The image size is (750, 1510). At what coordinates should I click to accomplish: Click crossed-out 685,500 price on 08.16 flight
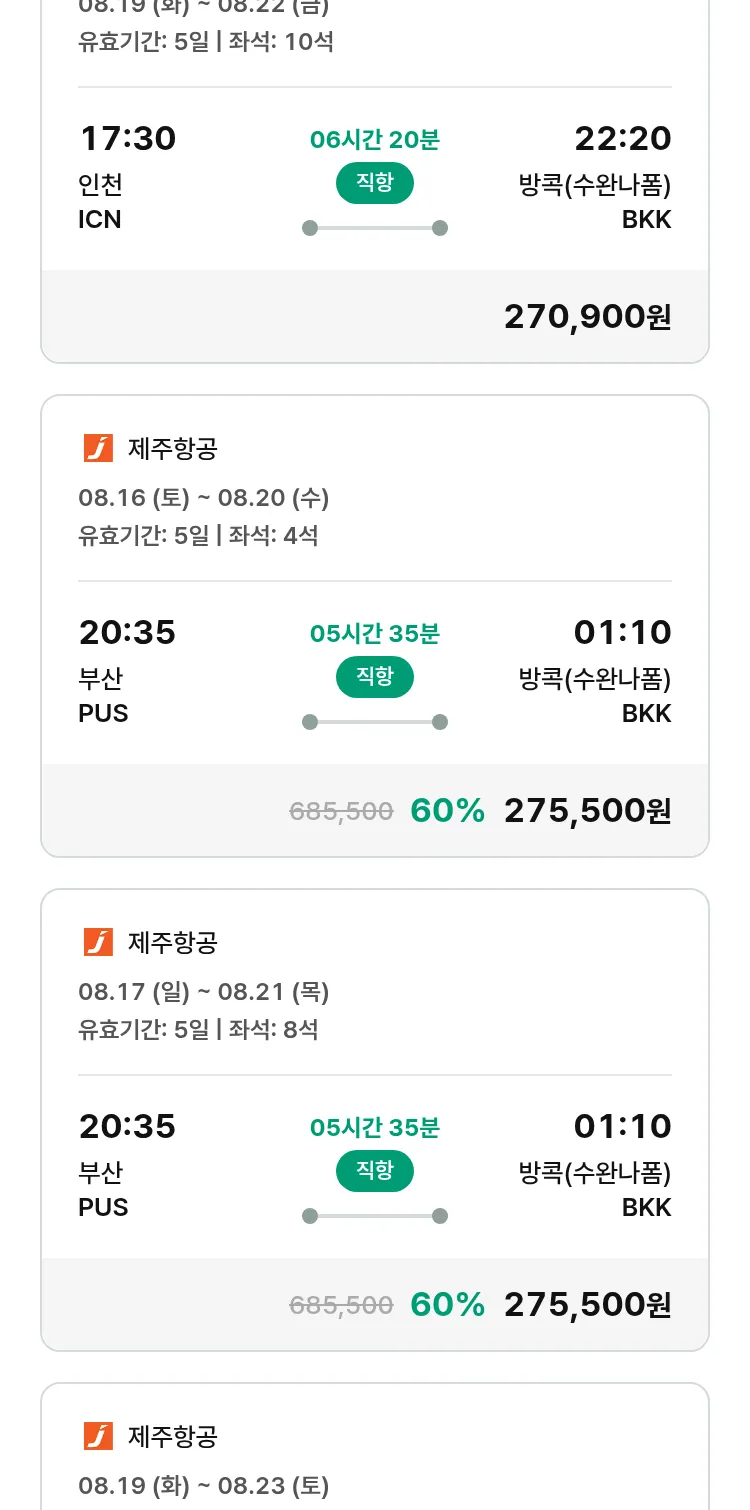[341, 811]
